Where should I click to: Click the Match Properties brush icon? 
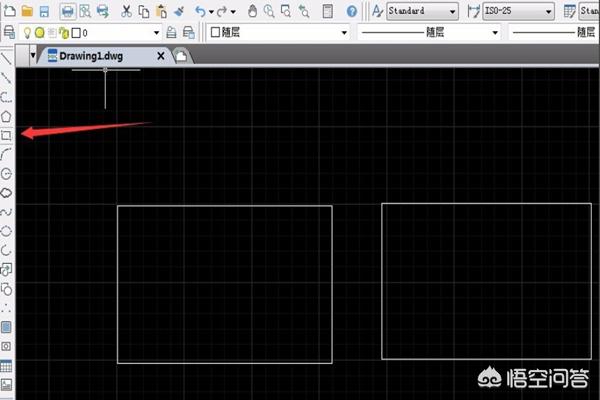click(178, 11)
